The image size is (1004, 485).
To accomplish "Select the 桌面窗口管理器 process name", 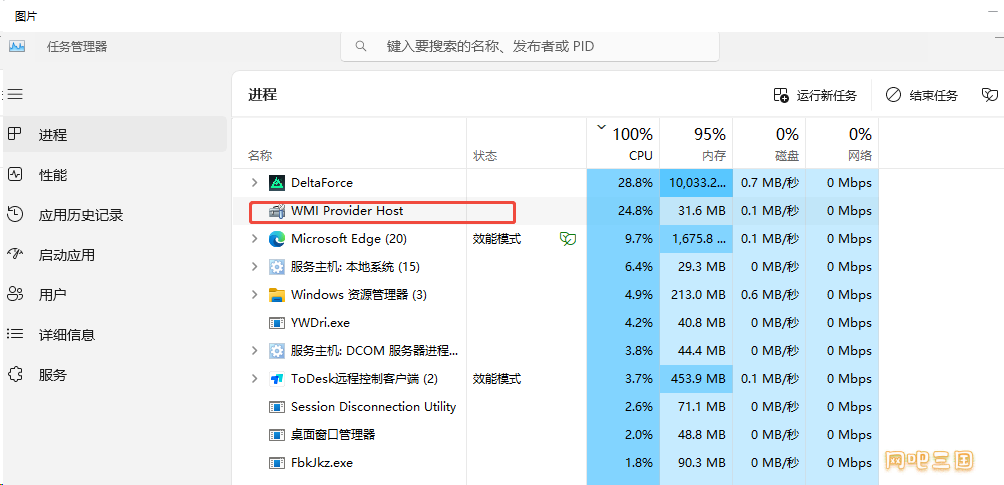I will pyautogui.click(x=333, y=434).
